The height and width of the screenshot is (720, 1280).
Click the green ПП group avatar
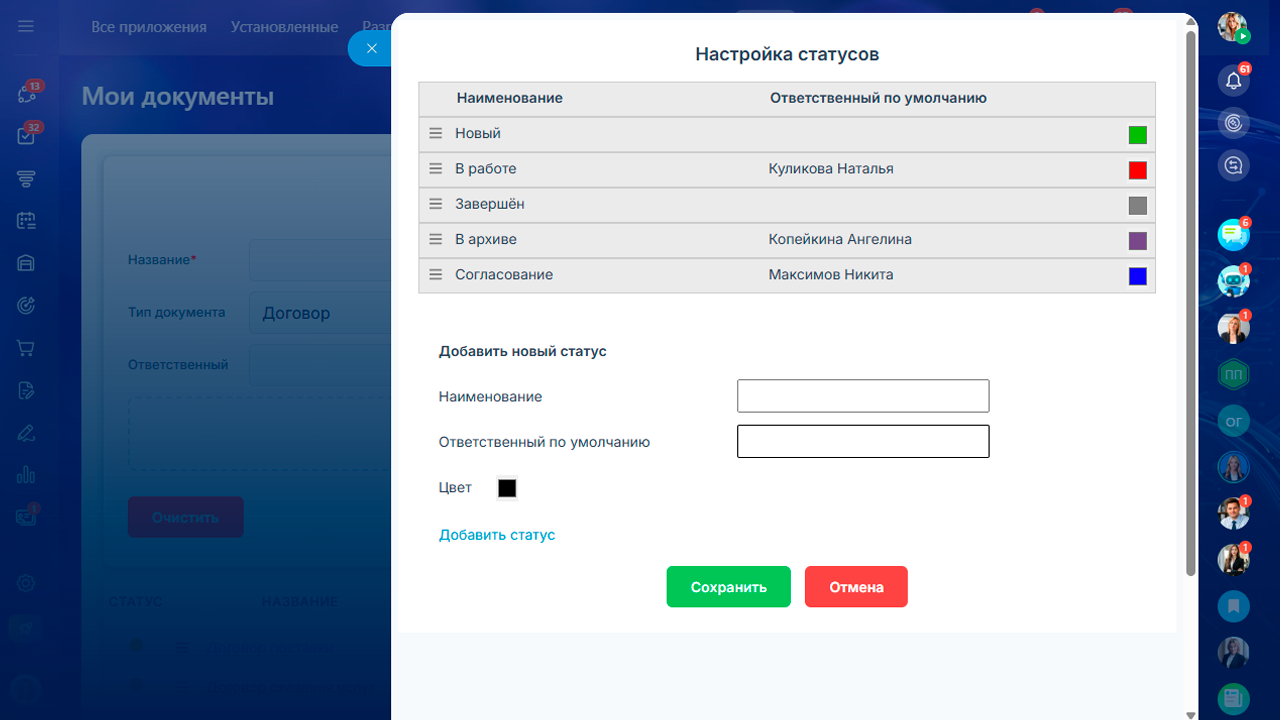(1234, 375)
